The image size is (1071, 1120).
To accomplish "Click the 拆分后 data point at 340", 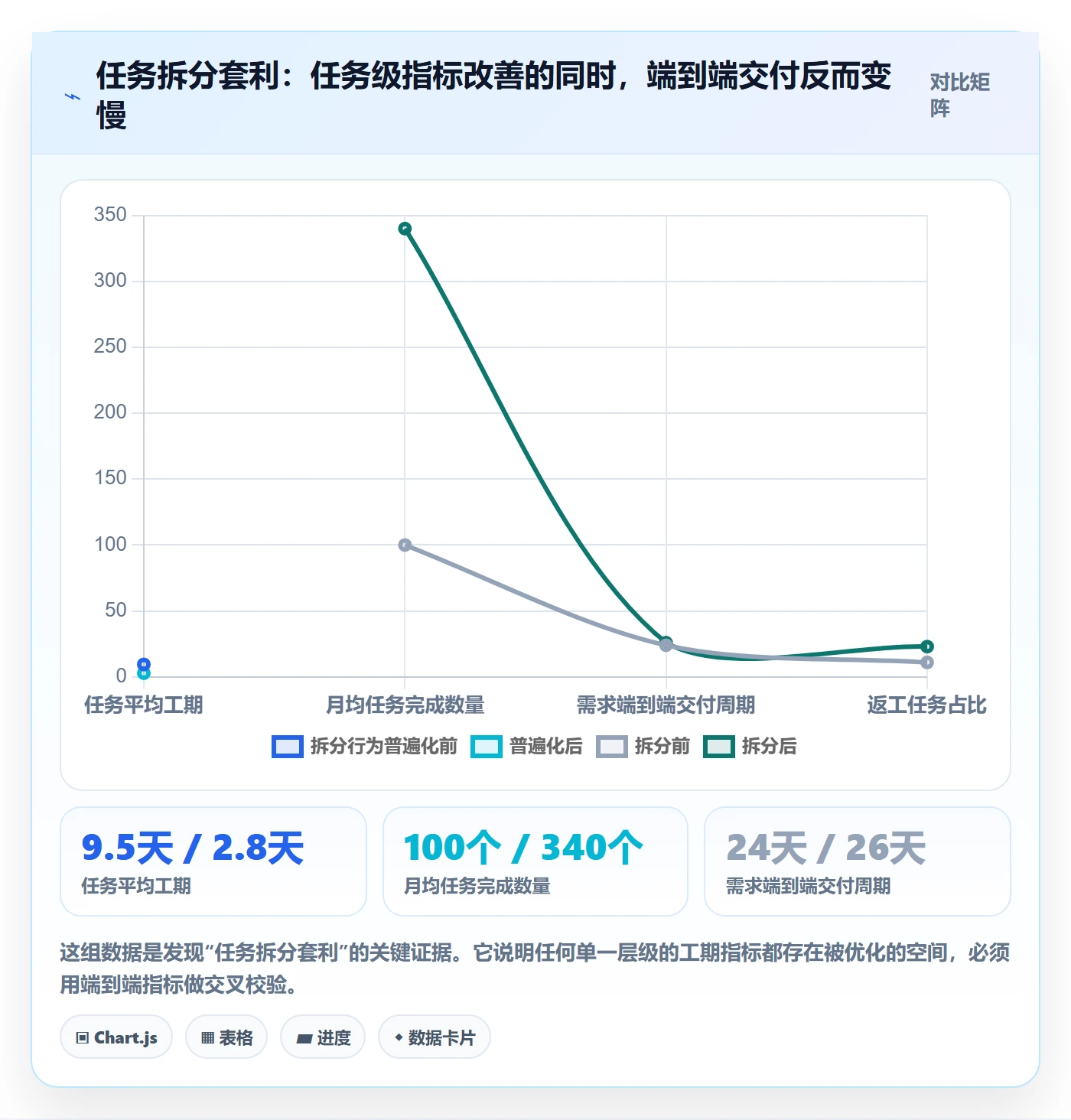I will tap(405, 229).
